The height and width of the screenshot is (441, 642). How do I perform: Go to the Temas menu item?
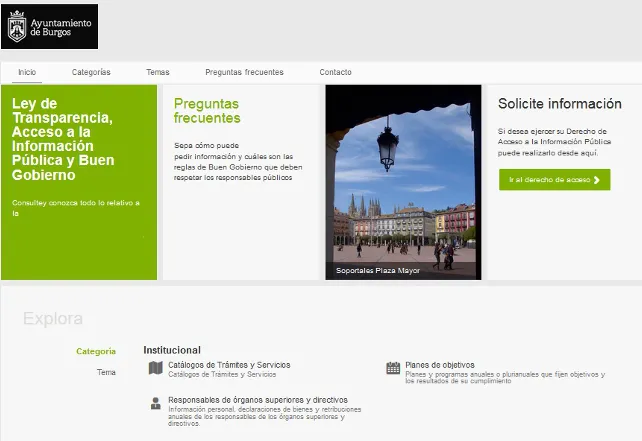(x=158, y=72)
